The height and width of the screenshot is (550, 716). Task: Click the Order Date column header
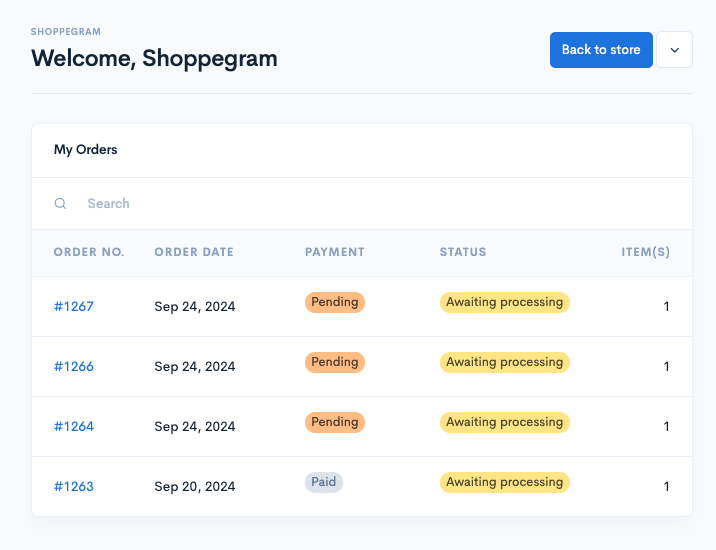click(x=194, y=252)
